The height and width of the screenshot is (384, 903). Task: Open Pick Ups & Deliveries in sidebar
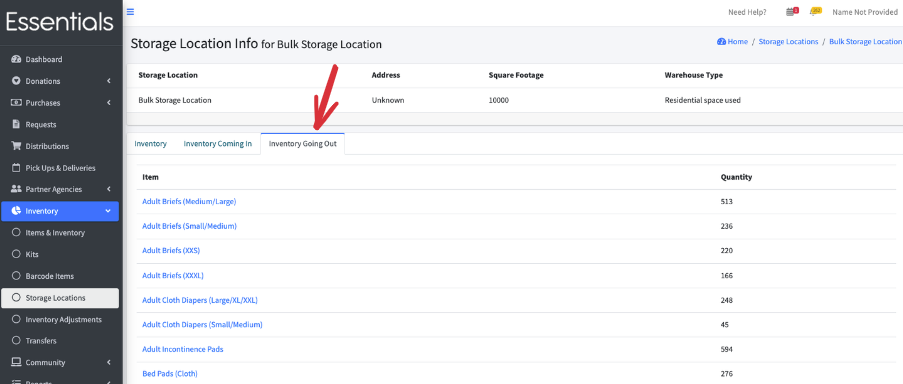coord(60,168)
